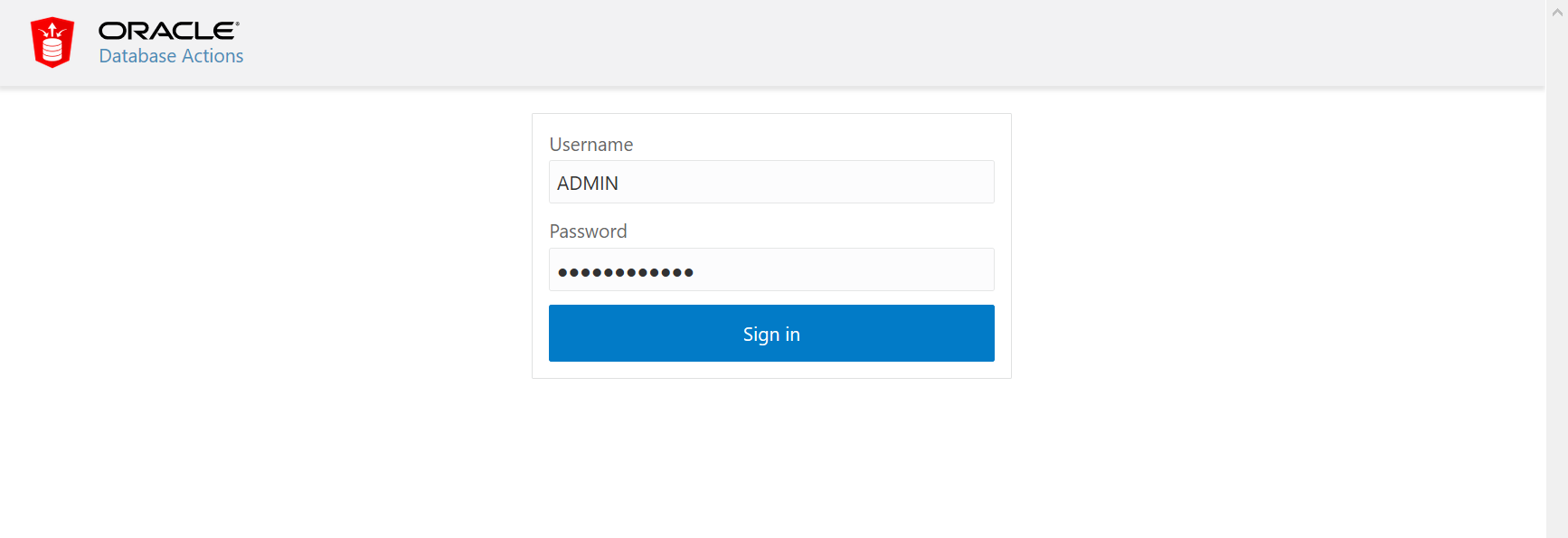
Task: Click the Username label above the field
Action: pos(590,144)
